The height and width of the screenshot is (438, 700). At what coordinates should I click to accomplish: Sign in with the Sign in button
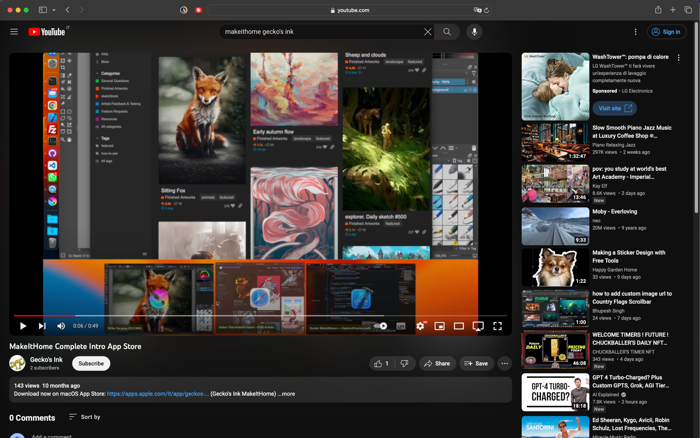tap(667, 32)
